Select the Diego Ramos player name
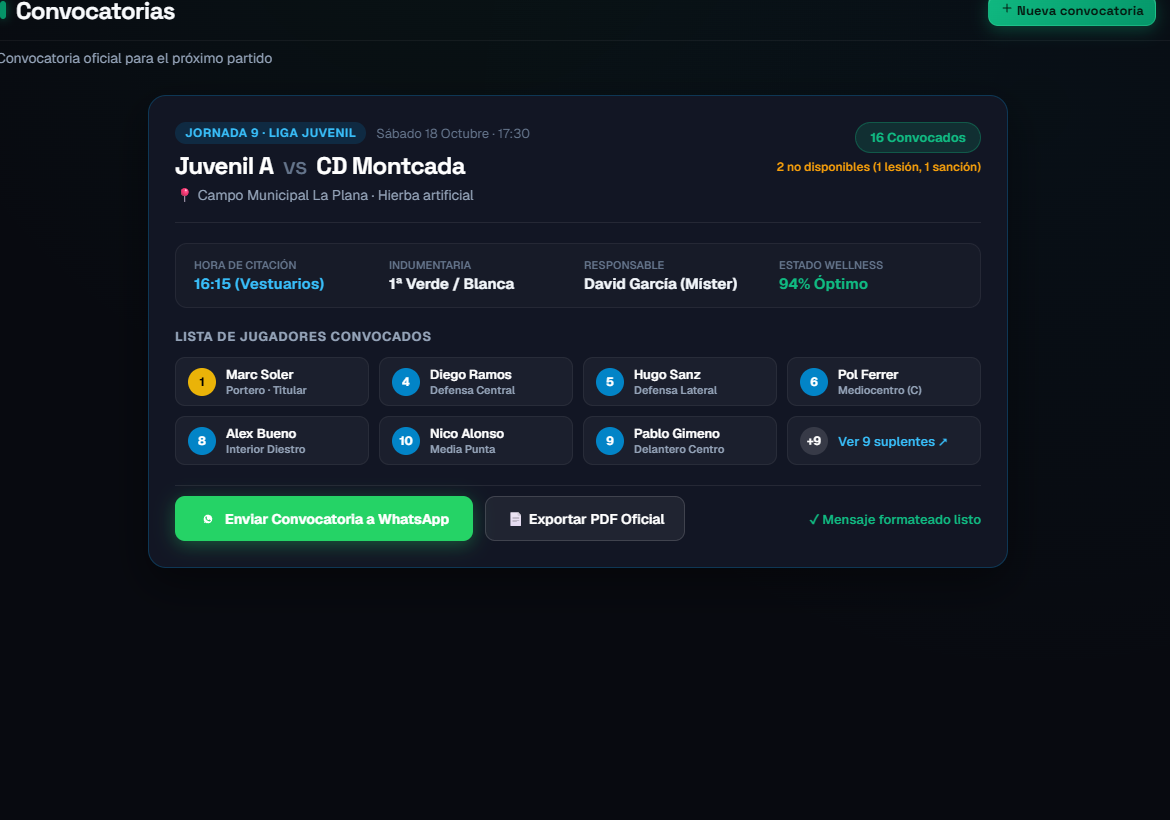Viewport: 1170px width, 820px height. pyautogui.click(x=471, y=375)
